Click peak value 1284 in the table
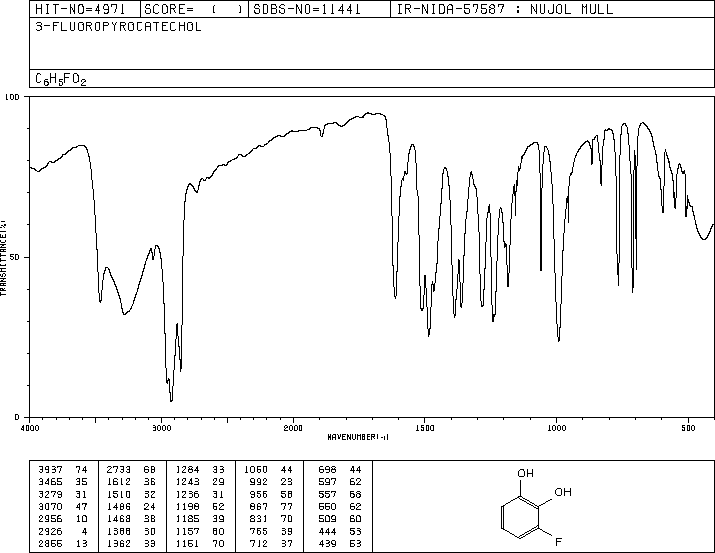Screen dimensions: 715x553 187,470
